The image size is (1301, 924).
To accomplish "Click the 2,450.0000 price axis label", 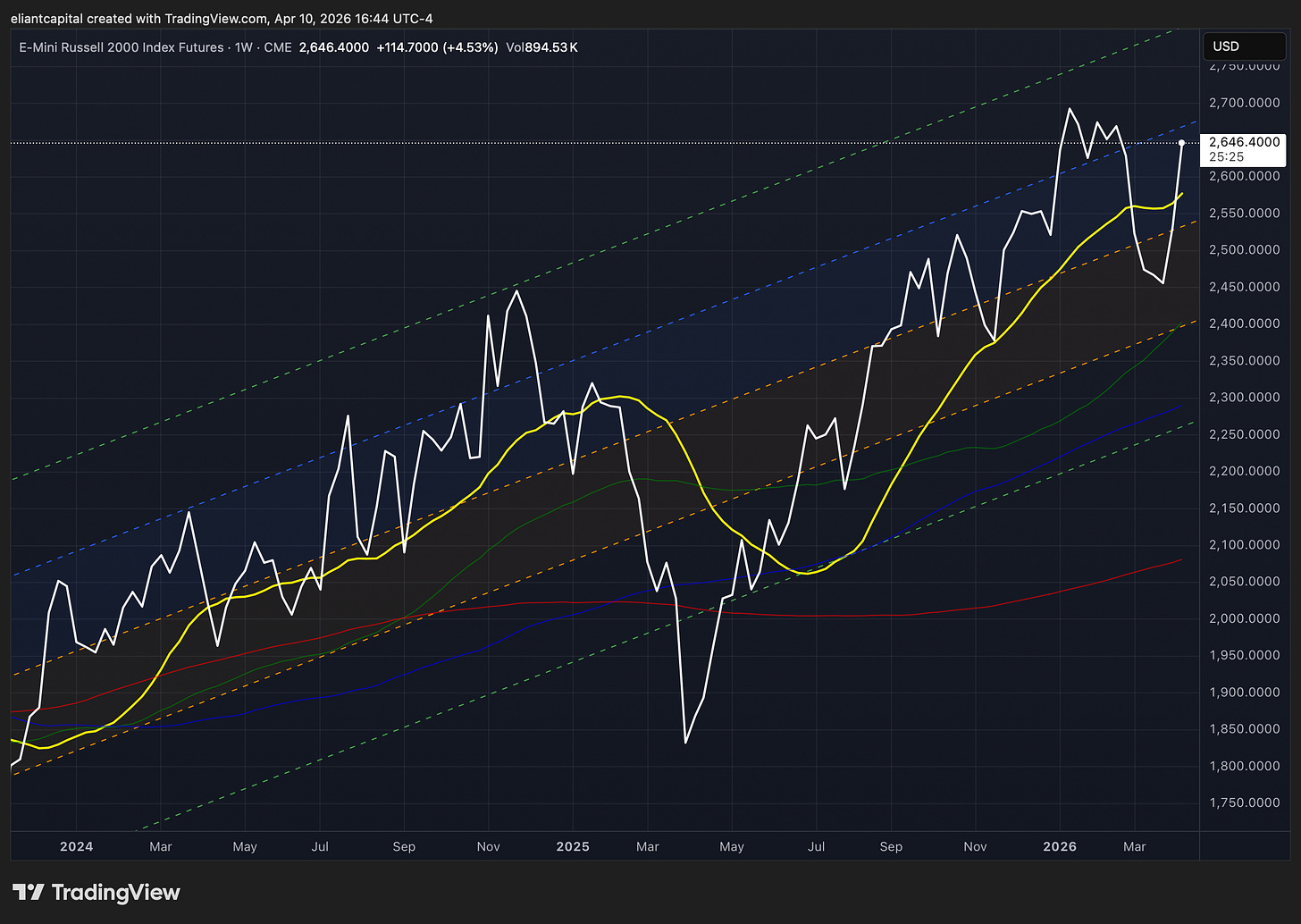I will 1243,287.
